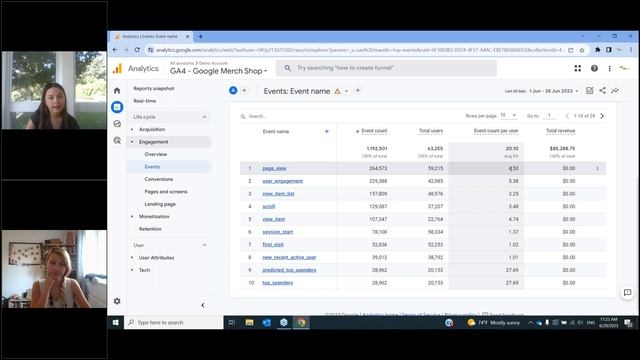640x360 pixels.
Task: Open the session_start event link
Action: (278, 232)
